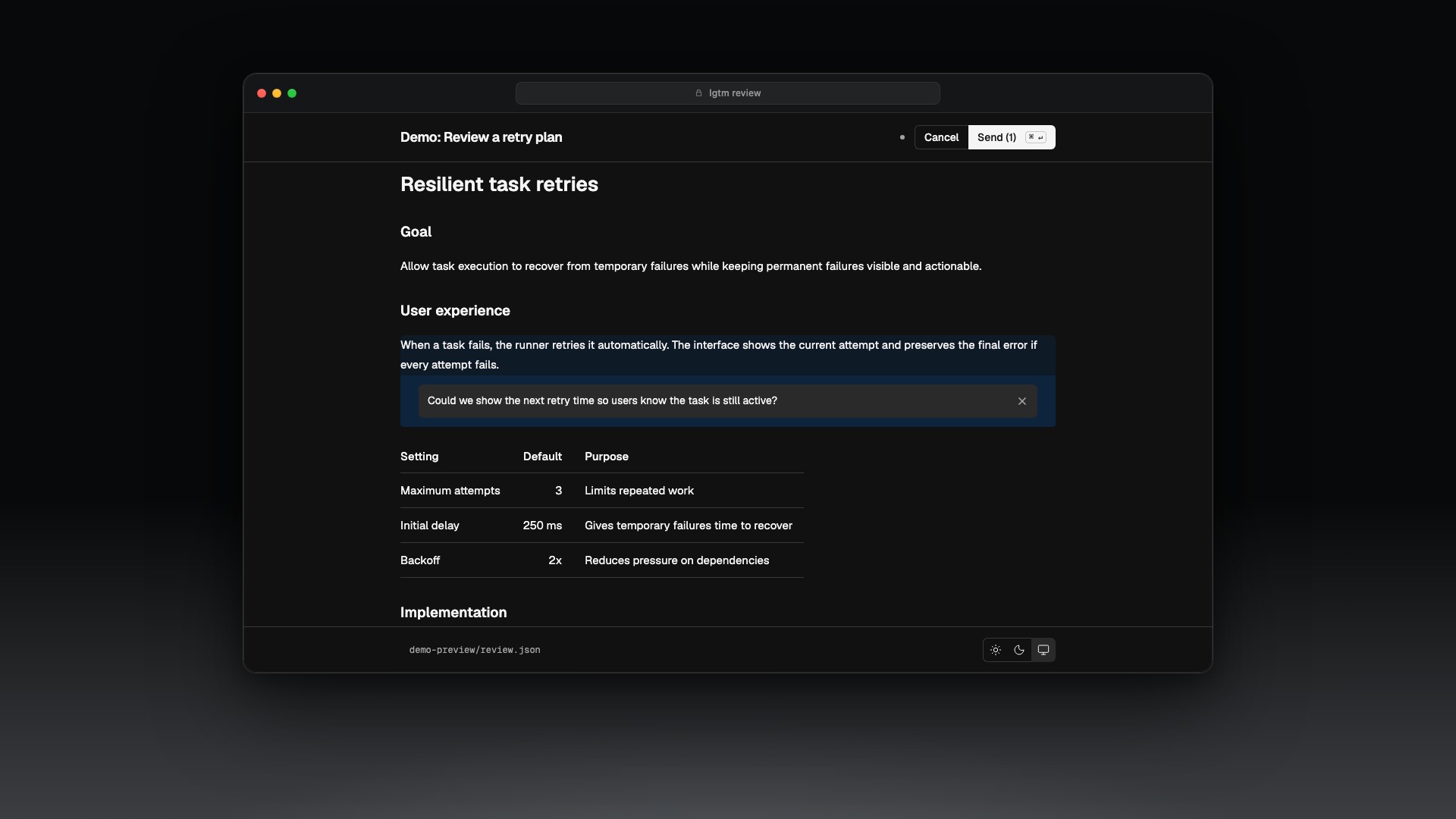This screenshot has width=1456, height=819.
Task: Click the Purpose column header
Action: pyautogui.click(x=607, y=457)
